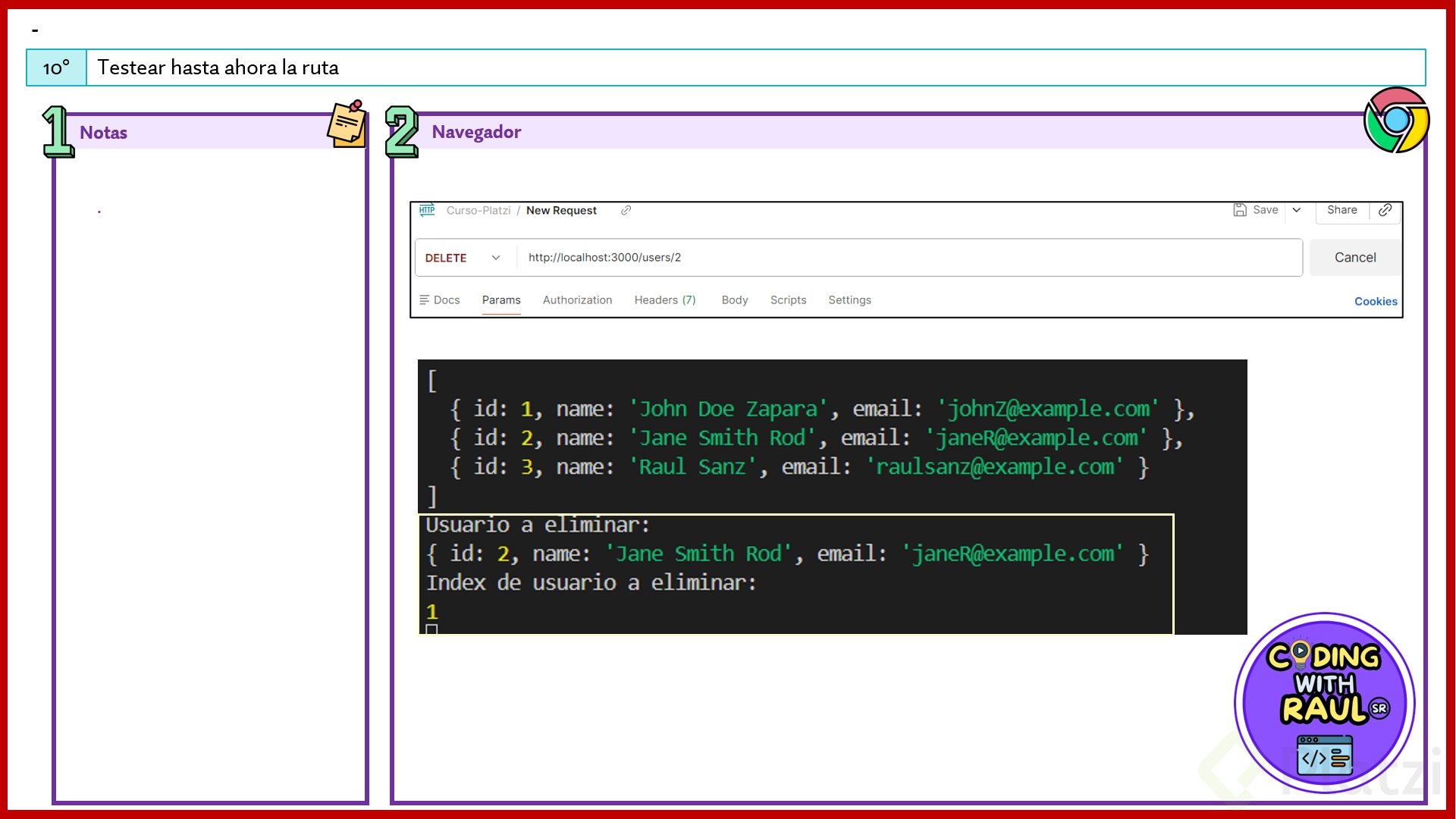The height and width of the screenshot is (819, 1456).
Task: Click the link icon beside New Request
Action: point(626,211)
